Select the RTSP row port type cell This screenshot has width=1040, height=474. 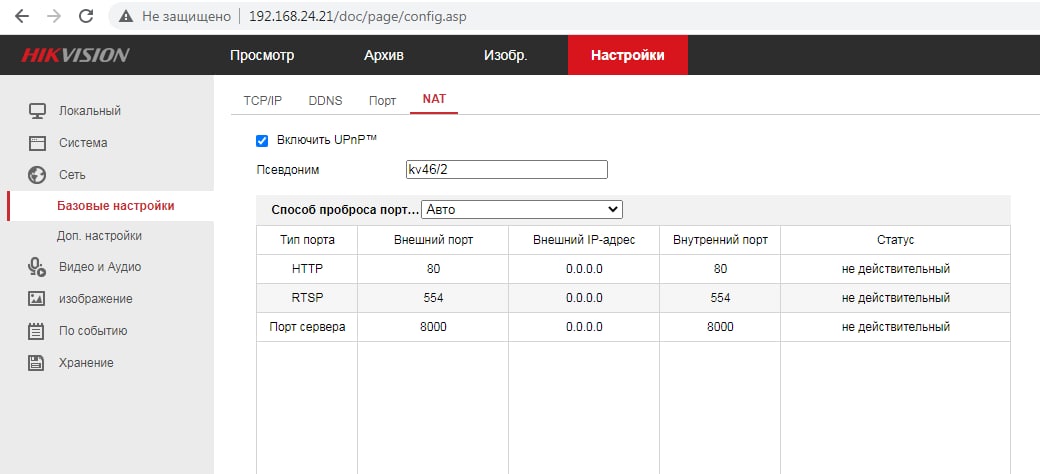(307, 298)
